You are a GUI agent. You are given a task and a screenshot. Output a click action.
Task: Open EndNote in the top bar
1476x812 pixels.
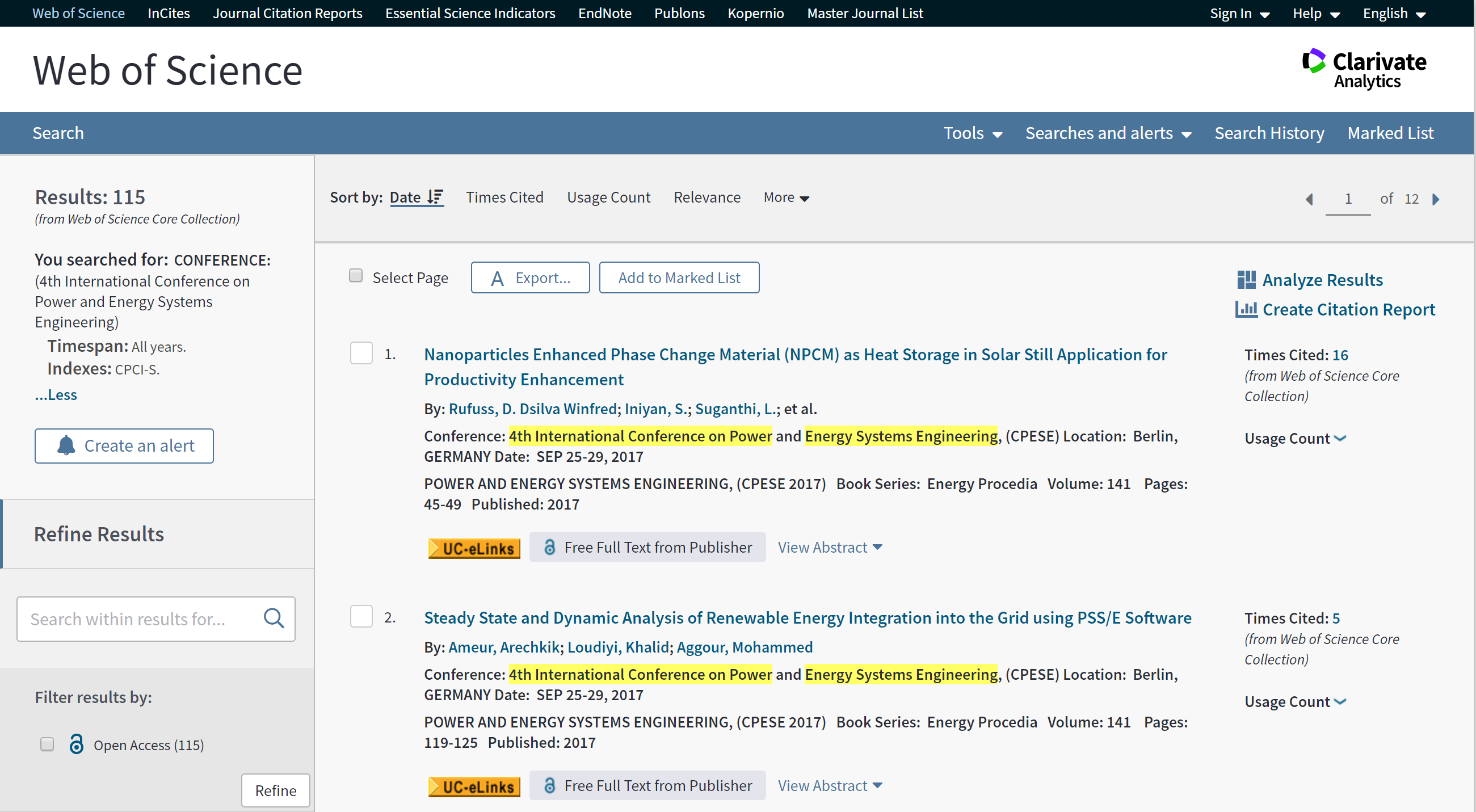[x=604, y=13]
